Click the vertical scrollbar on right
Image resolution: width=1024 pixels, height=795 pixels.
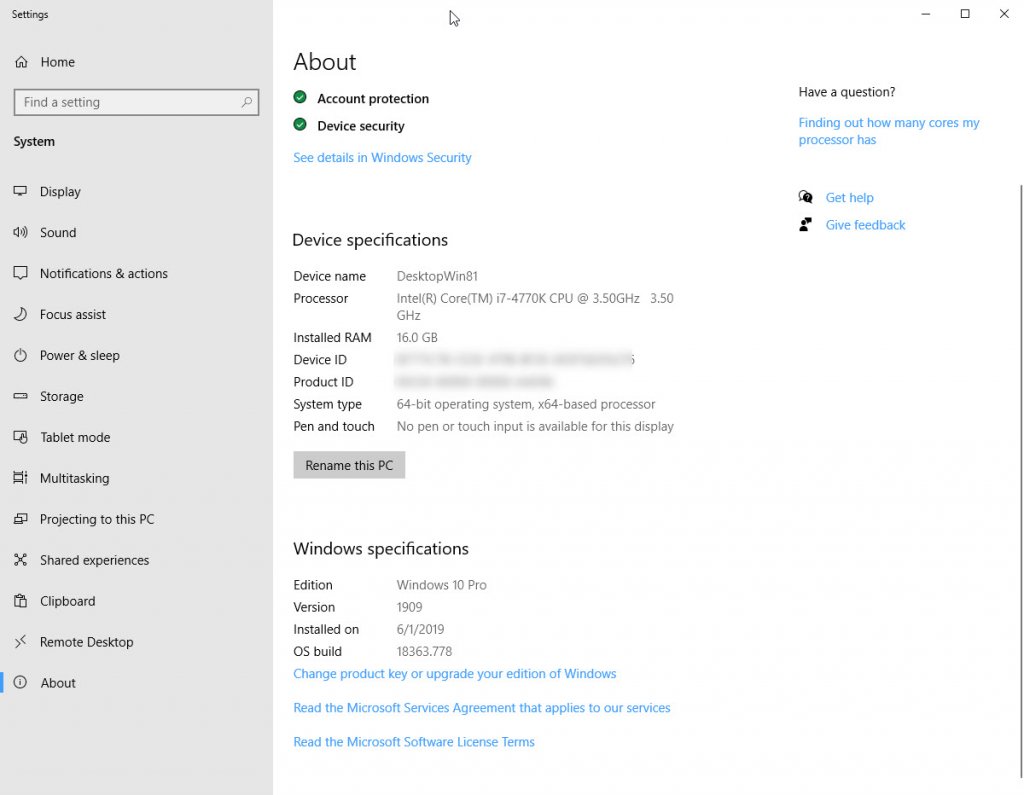pos(1020,481)
